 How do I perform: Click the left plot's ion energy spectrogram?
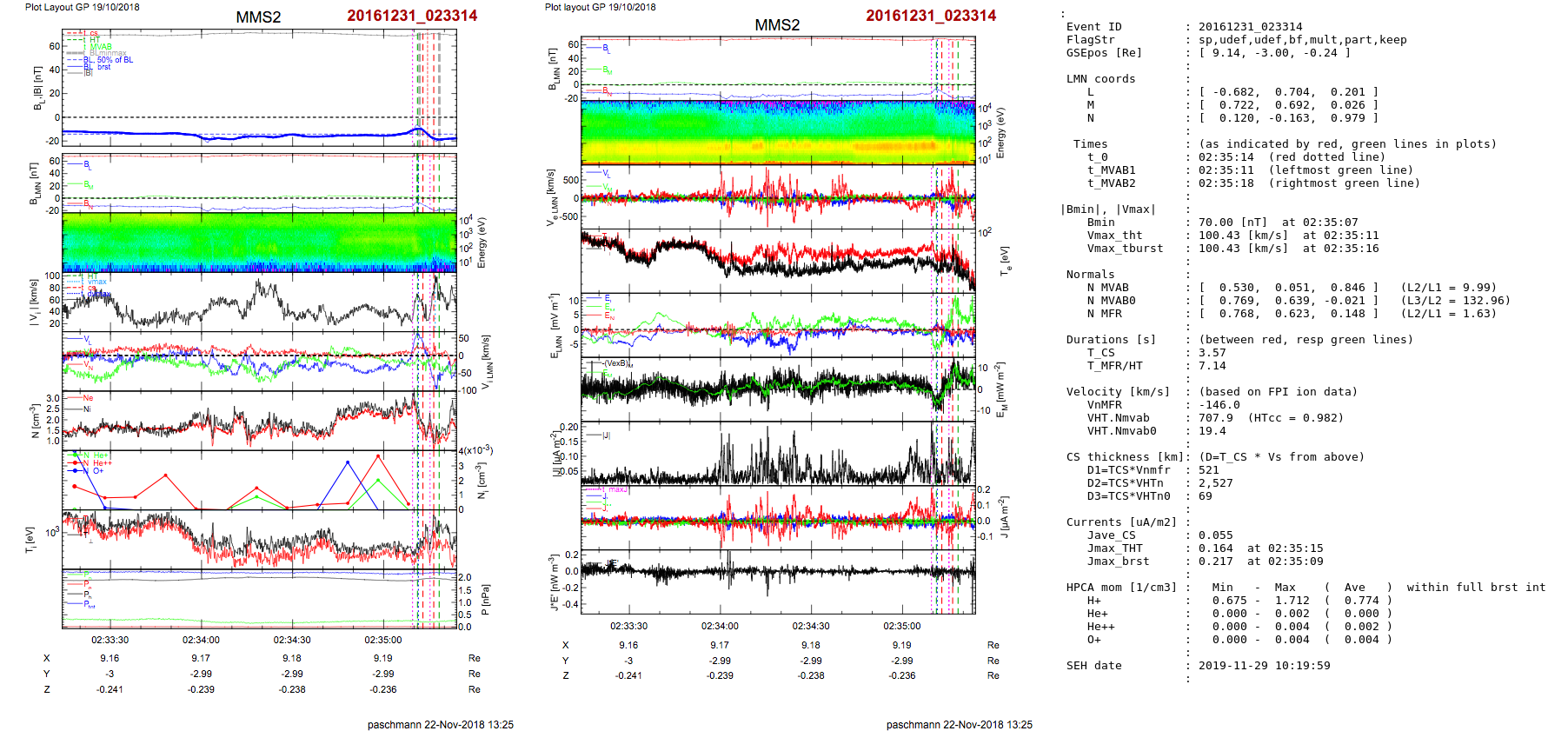pyautogui.click(x=259, y=243)
